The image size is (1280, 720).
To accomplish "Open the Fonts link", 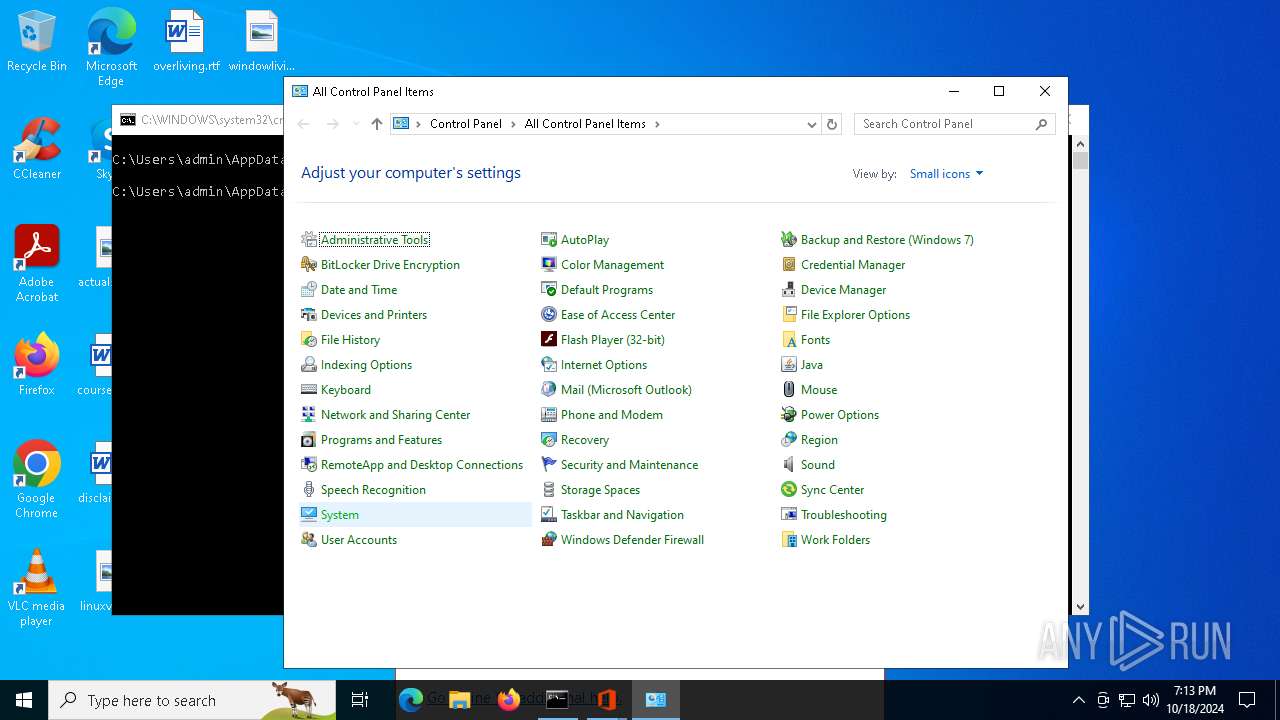I will (x=816, y=340).
